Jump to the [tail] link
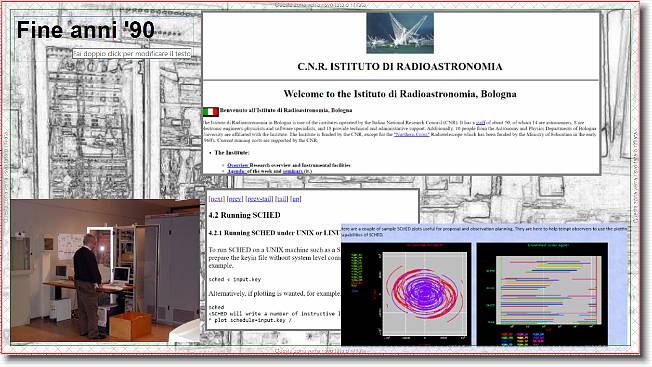Screen dimensions: 652x367 (x=282, y=199)
